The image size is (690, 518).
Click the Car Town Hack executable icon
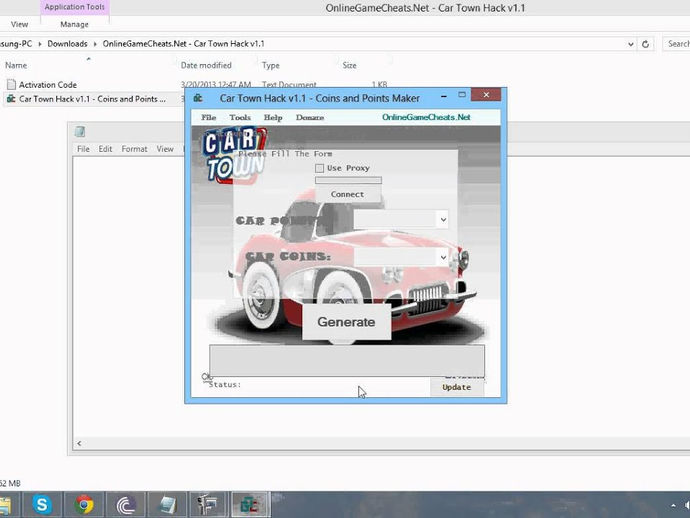pyautogui.click(x=11, y=99)
